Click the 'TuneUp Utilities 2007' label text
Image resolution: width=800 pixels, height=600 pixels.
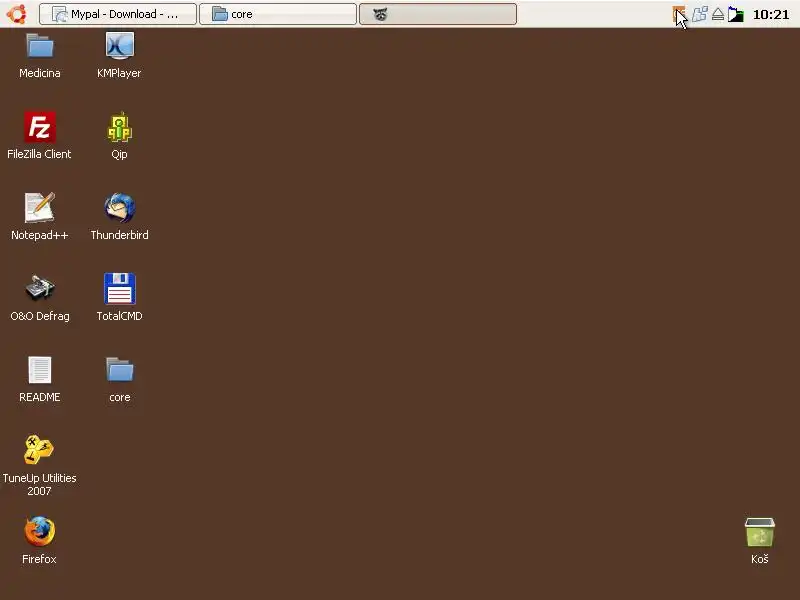39,484
